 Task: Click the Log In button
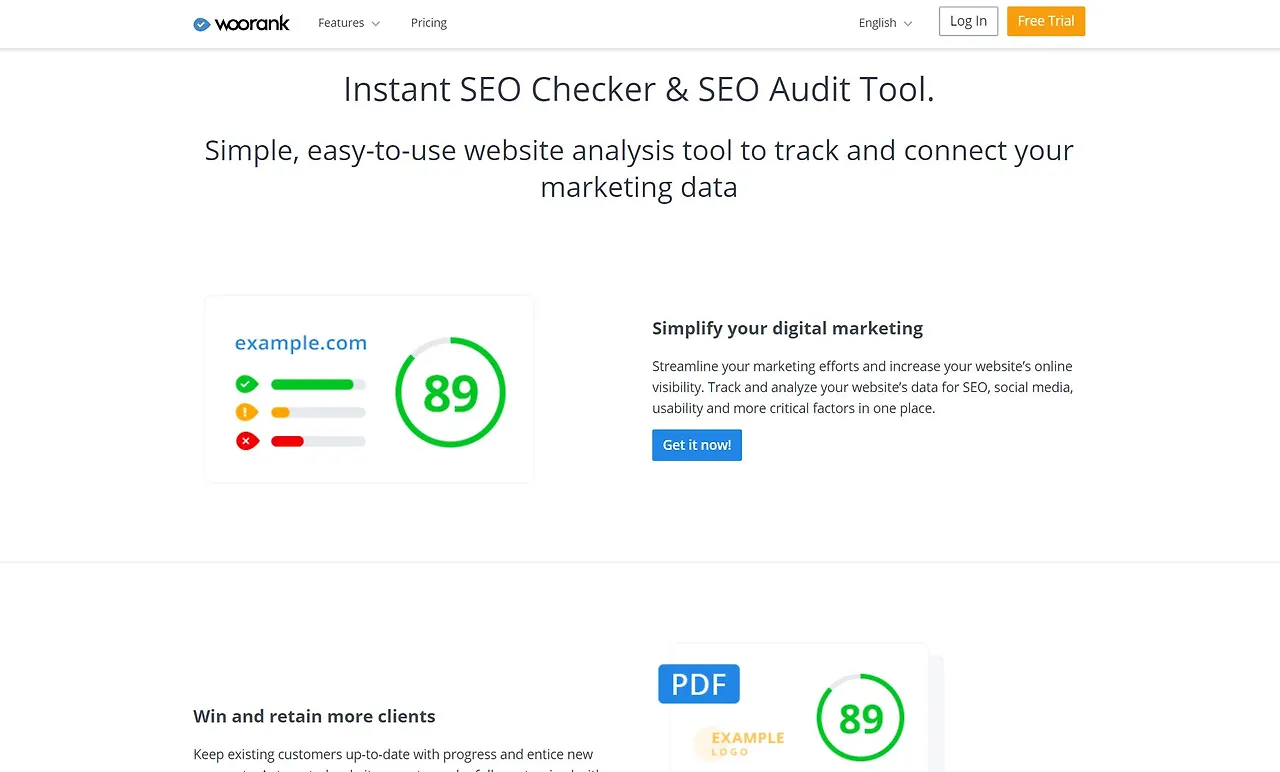tap(968, 21)
